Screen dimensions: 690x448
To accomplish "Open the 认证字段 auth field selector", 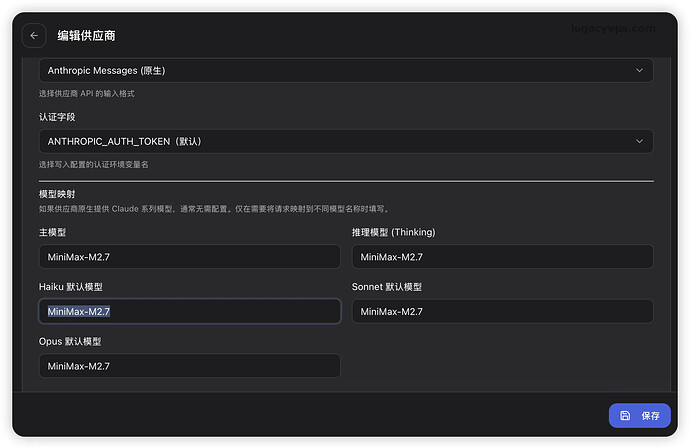I will click(x=346, y=141).
